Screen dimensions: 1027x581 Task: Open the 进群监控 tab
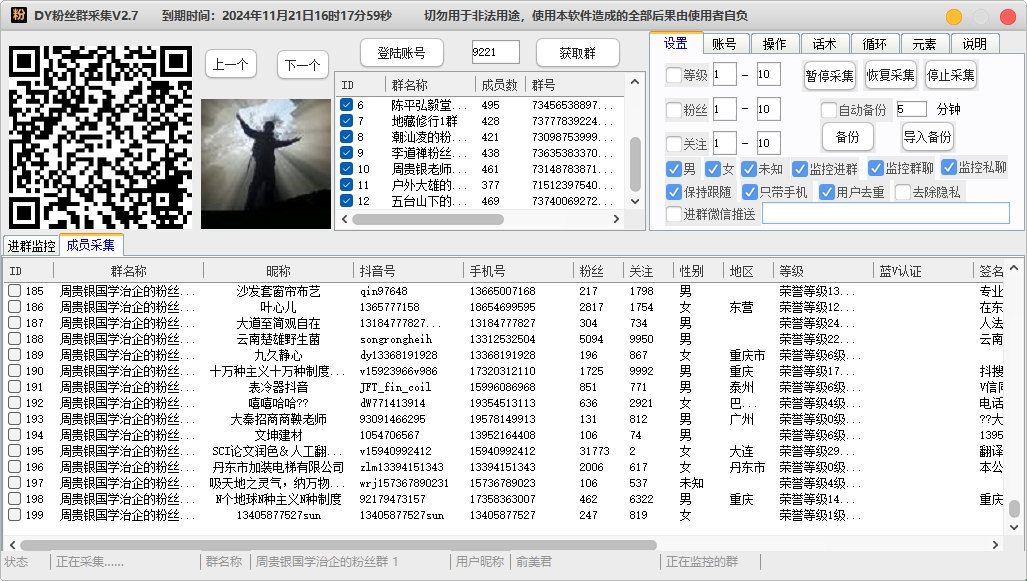[31, 246]
